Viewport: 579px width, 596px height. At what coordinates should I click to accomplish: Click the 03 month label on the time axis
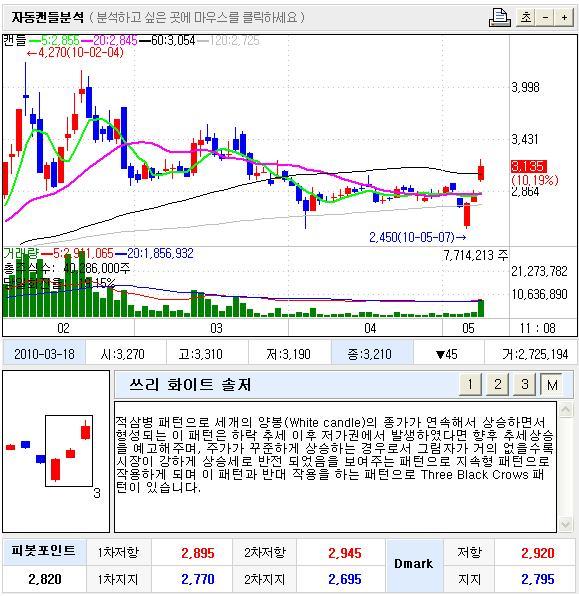(216, 328)
